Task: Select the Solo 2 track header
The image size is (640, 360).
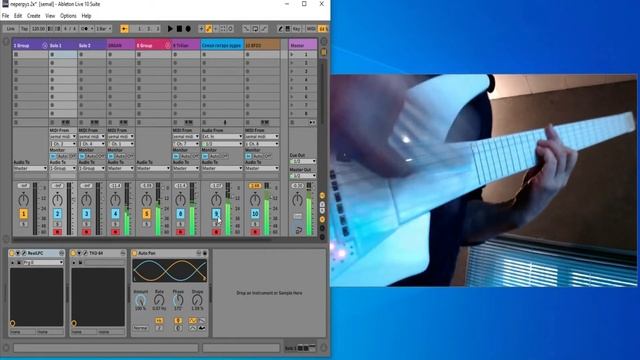Action: point(92,45)
